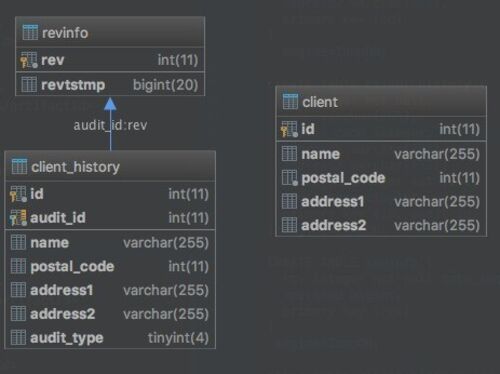
Task: Click the foreign key arrow head to revinfo
Action: click(x=110, y=104)
